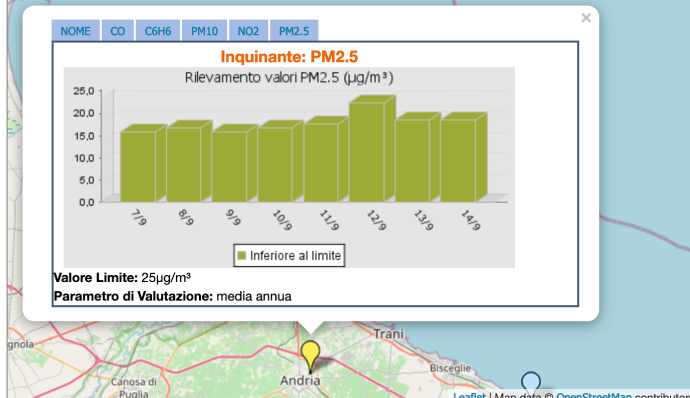Screen dimensions: 690x398
Task: Select the PM10 tab
Action: click(x=204, y=31)
